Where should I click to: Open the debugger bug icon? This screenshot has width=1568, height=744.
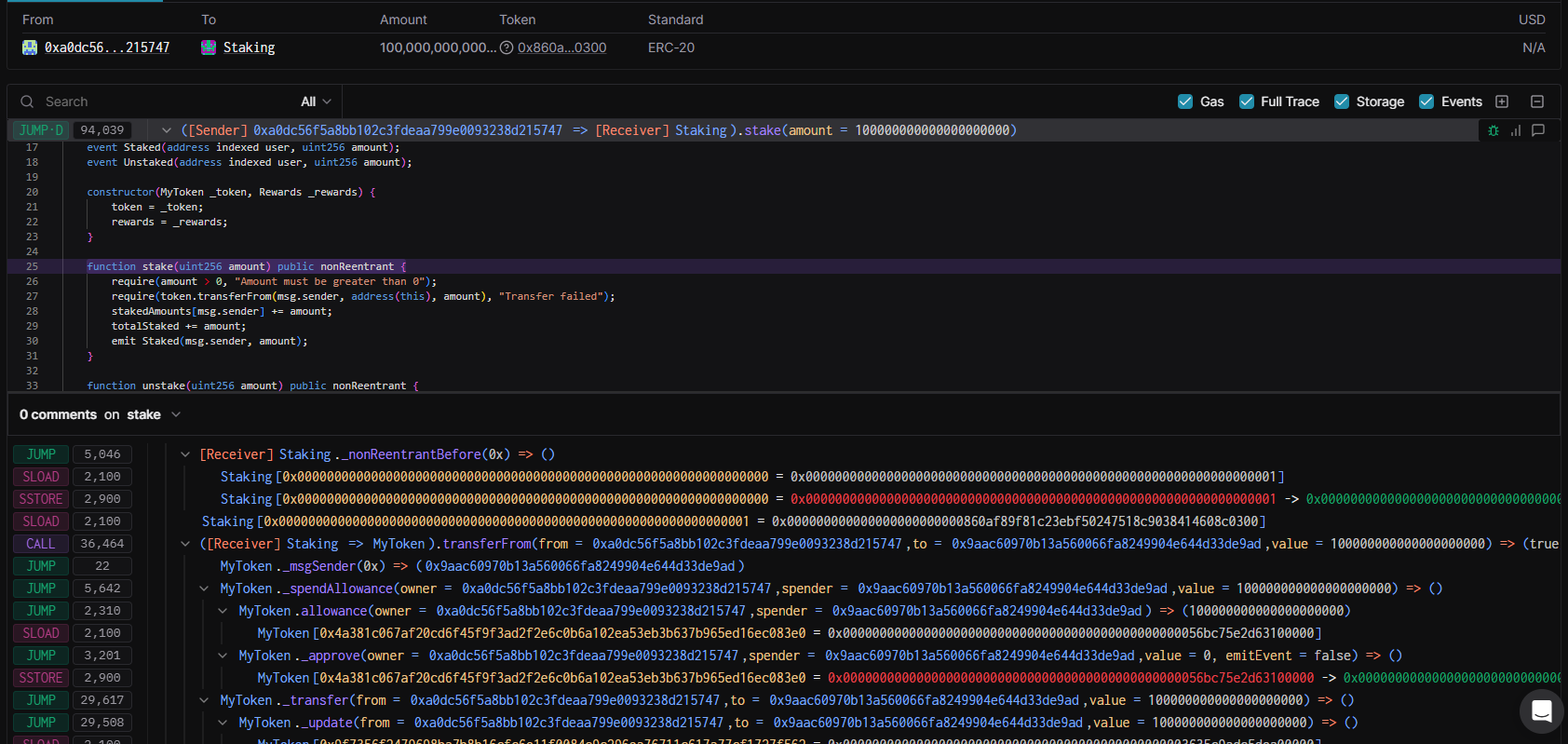pos(1494,130)
